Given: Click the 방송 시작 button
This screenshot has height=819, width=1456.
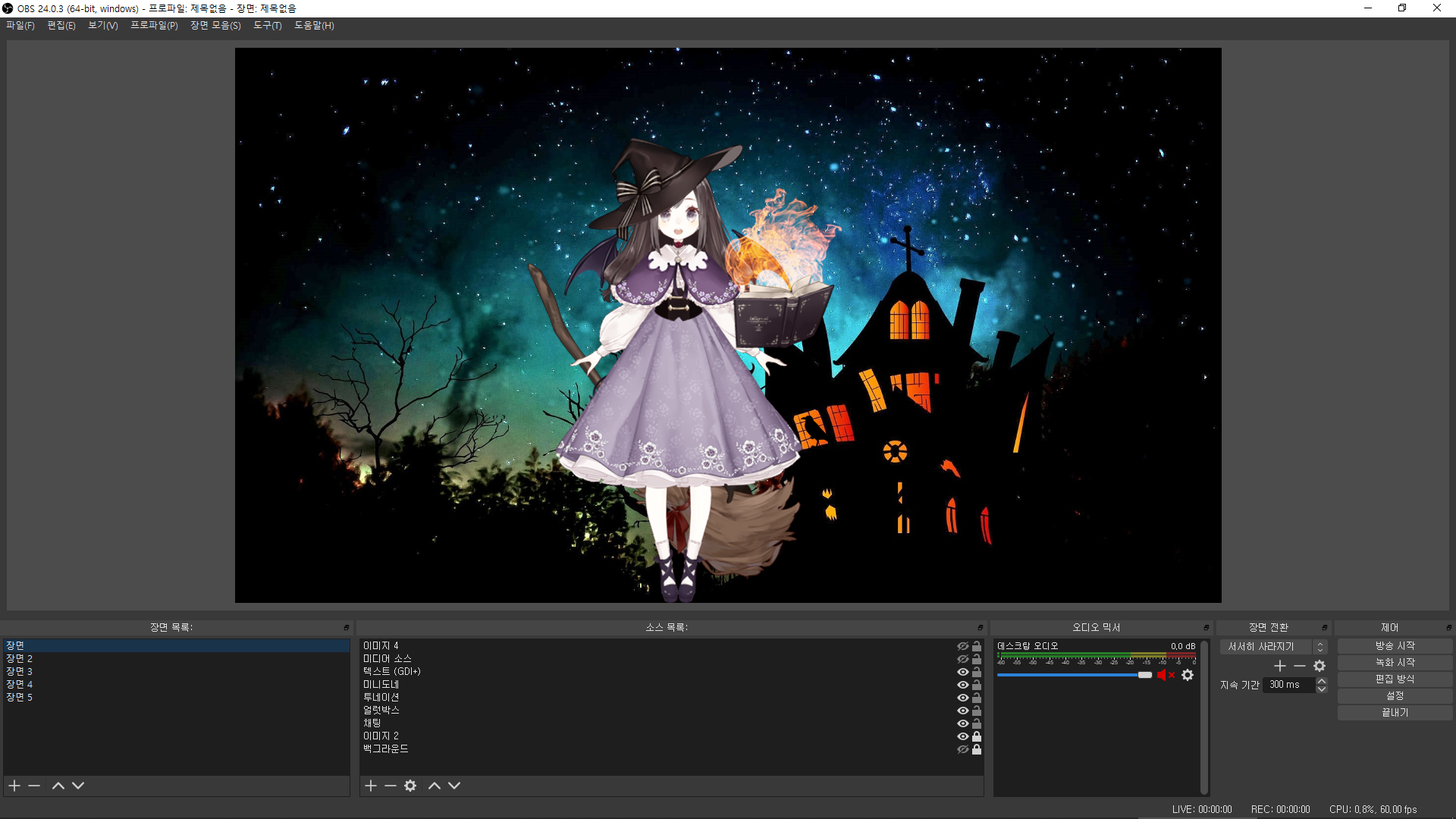Looking at the screenshot, I should (x=1395, y=646).
